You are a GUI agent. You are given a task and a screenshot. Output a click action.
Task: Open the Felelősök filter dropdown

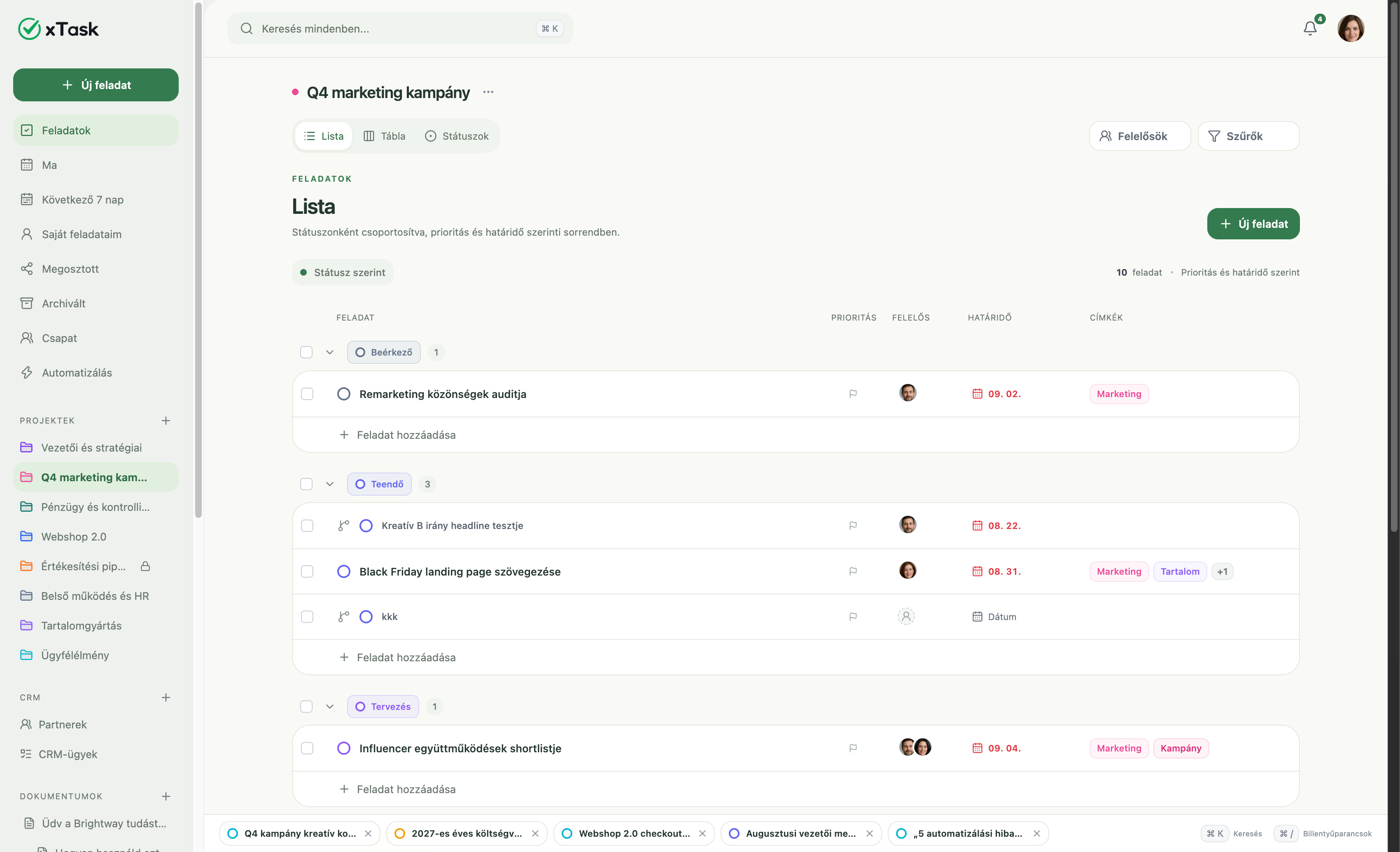click(x=1140, y=136)
